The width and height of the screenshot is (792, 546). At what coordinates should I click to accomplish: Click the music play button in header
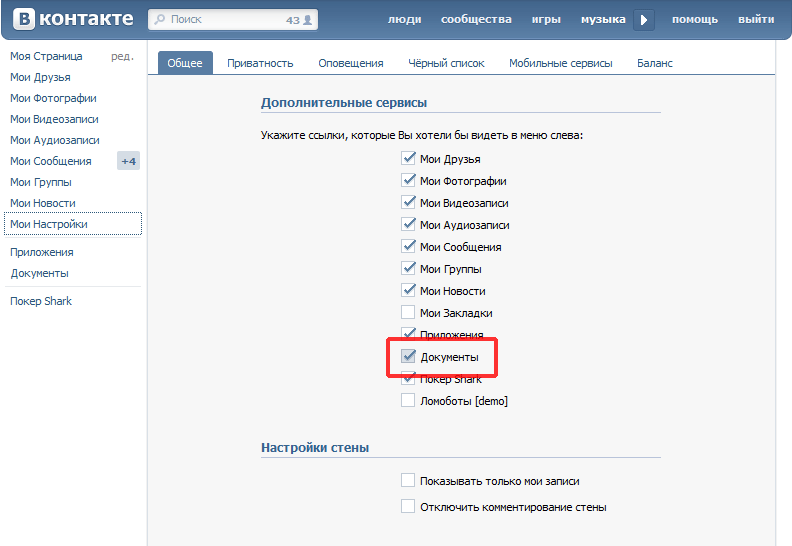point(644,20)
